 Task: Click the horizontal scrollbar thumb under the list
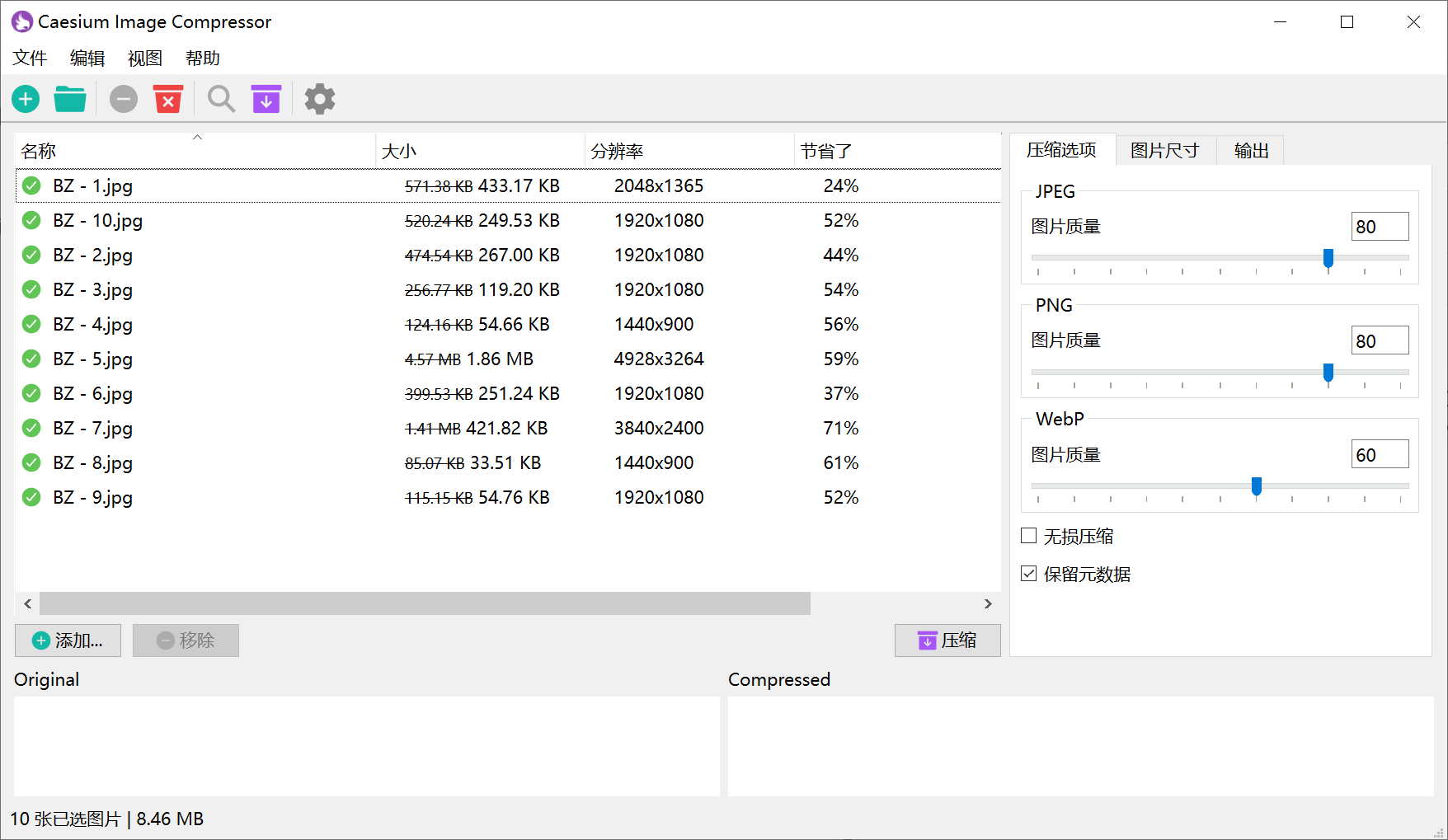point(425,603)
